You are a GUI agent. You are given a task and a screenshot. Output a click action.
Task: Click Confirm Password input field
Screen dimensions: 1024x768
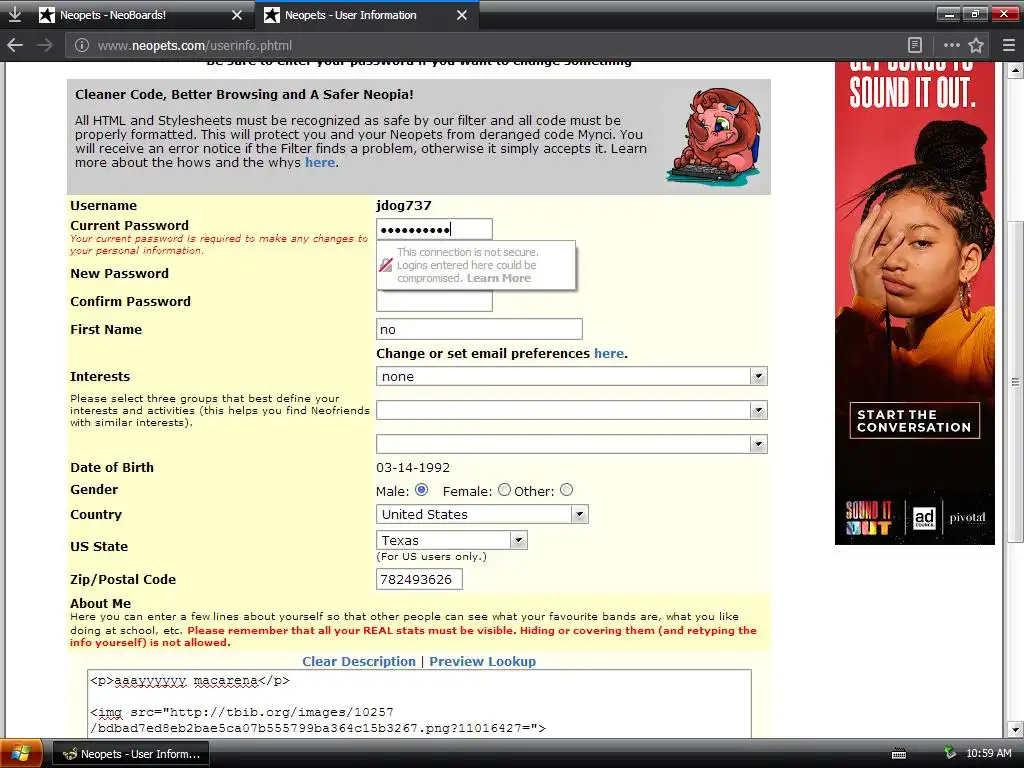(434, 301)
